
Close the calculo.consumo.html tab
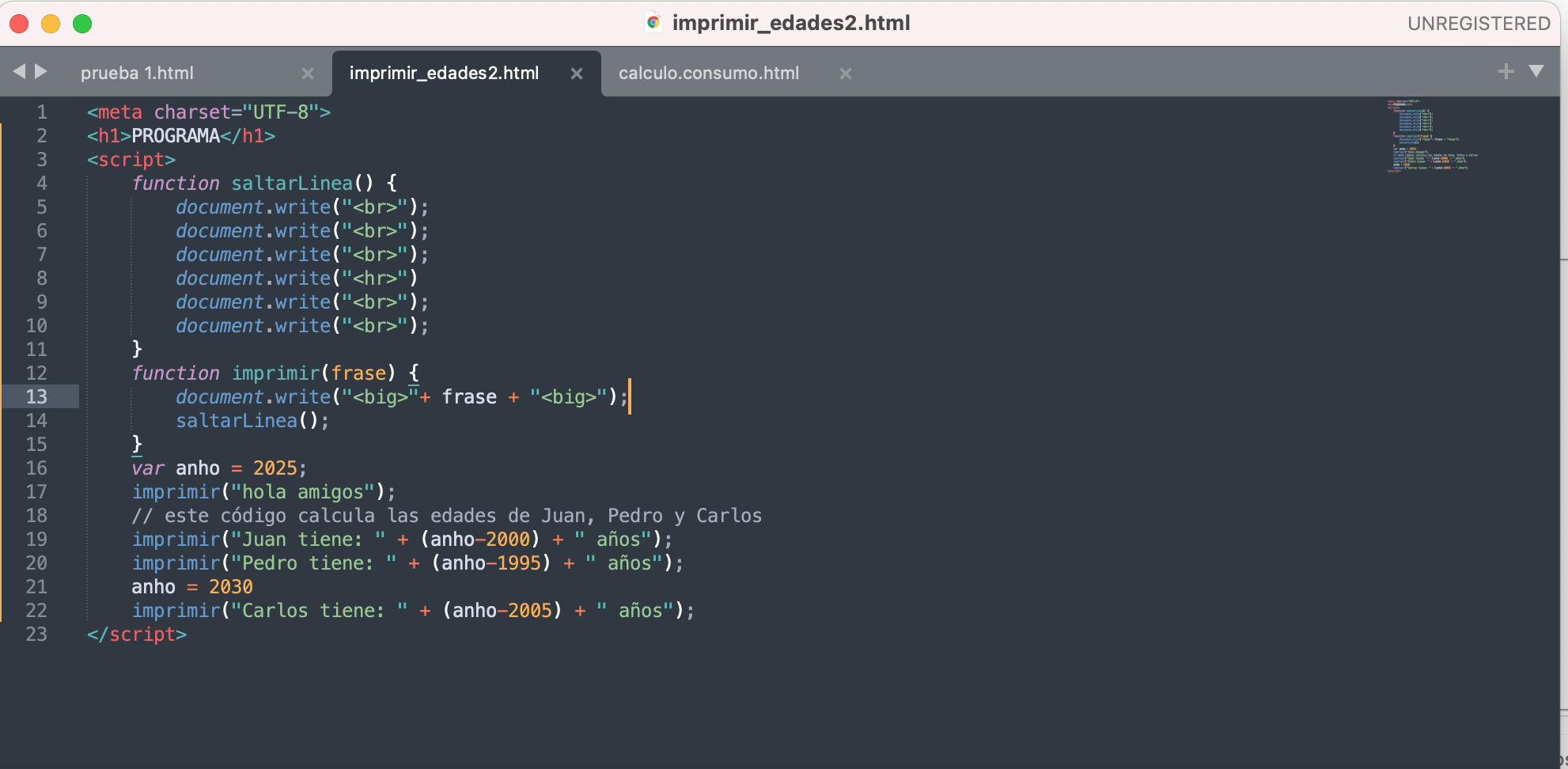[846, 74]
